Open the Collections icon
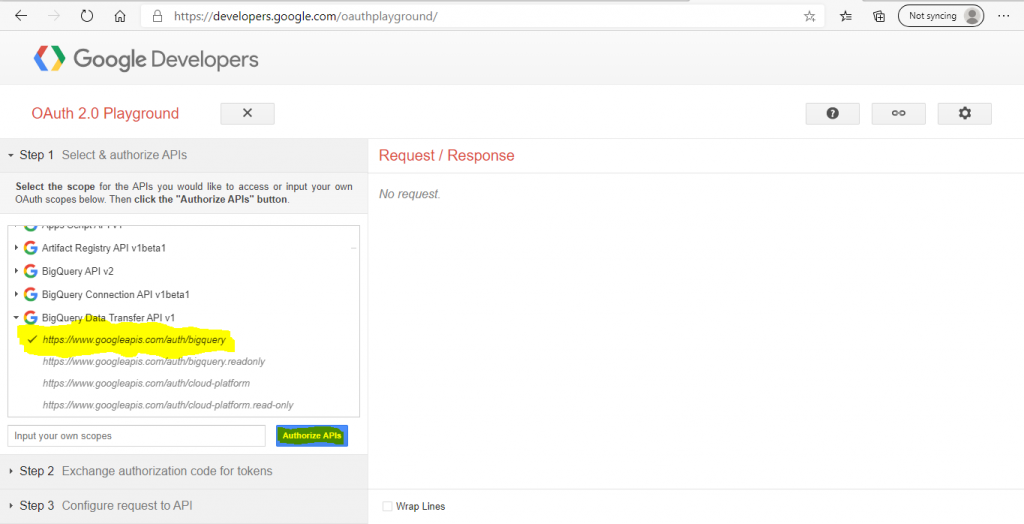 coord(879,16)
